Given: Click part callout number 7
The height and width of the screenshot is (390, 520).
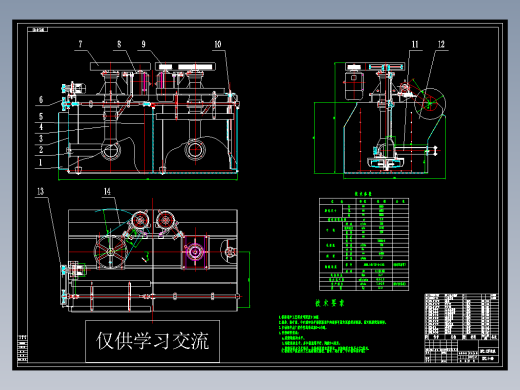Looking at the screenshot, I should (x=80, y=44).
